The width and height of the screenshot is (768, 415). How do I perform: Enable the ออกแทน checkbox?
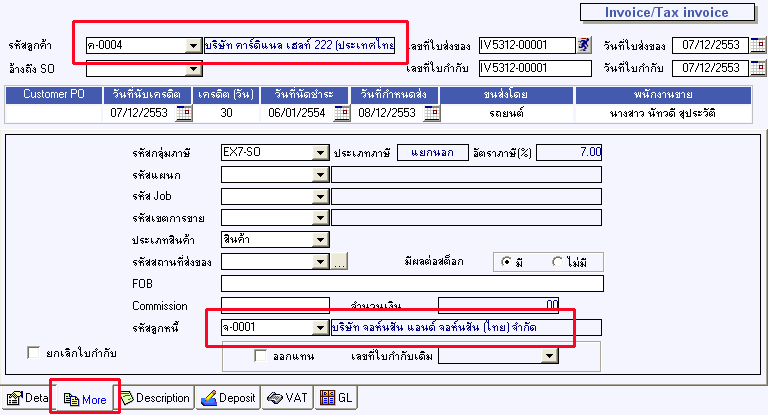[x=261, y=355]
